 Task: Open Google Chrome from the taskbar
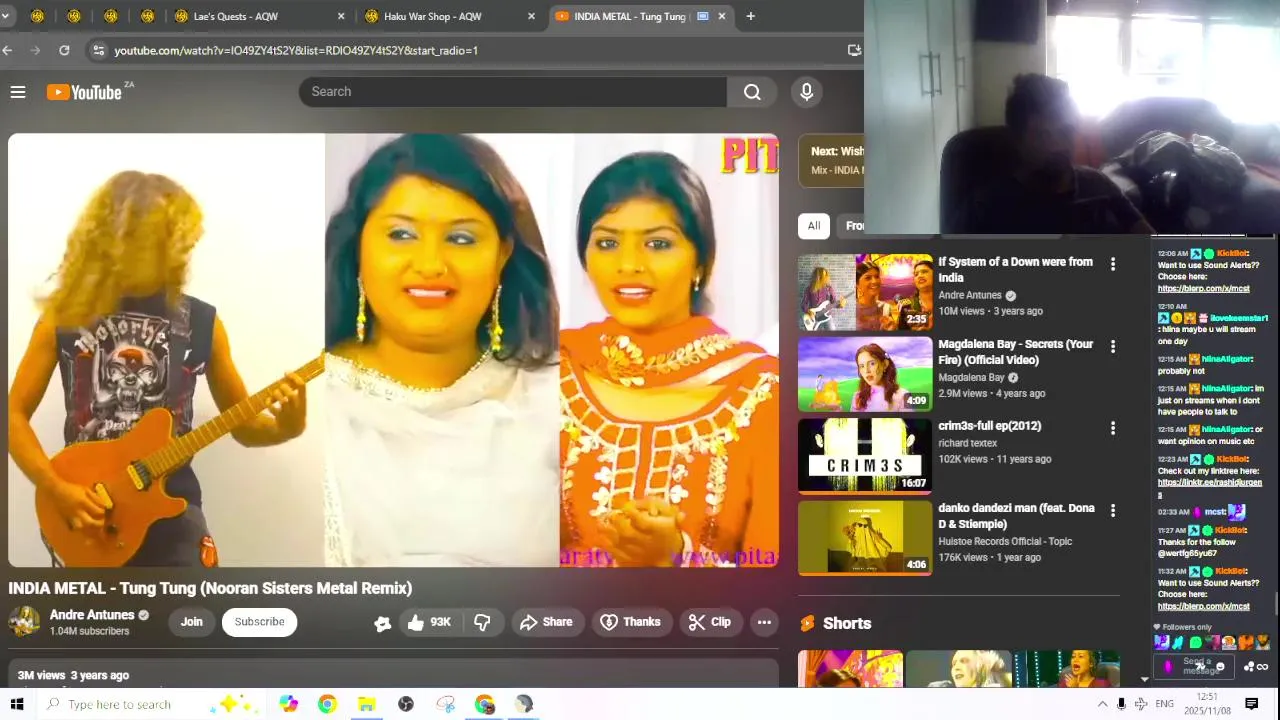[x=327, y=704]
